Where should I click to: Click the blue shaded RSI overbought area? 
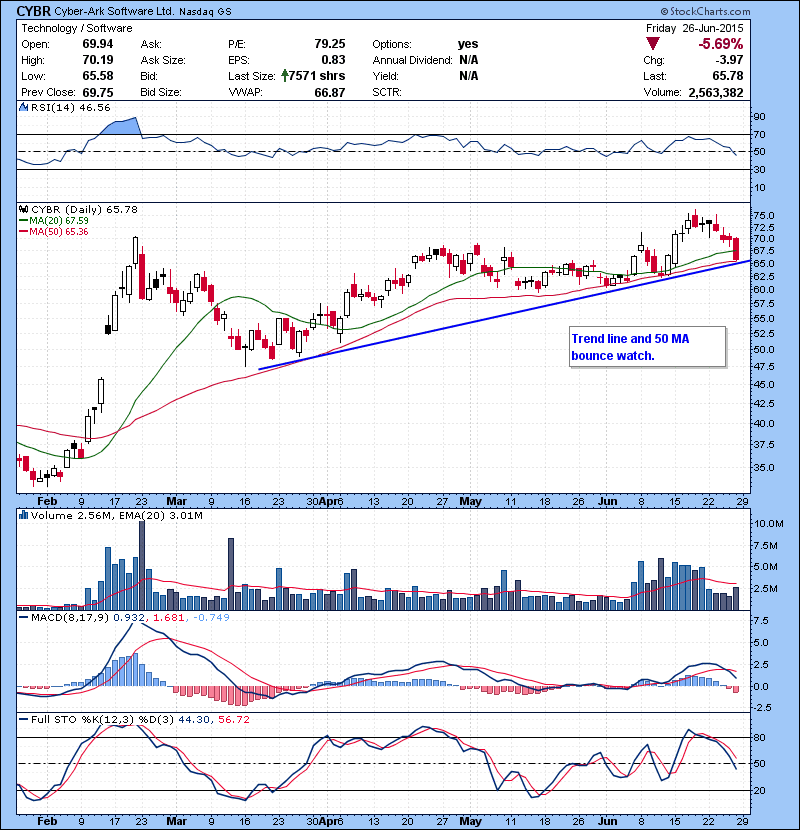pos(120,127)
